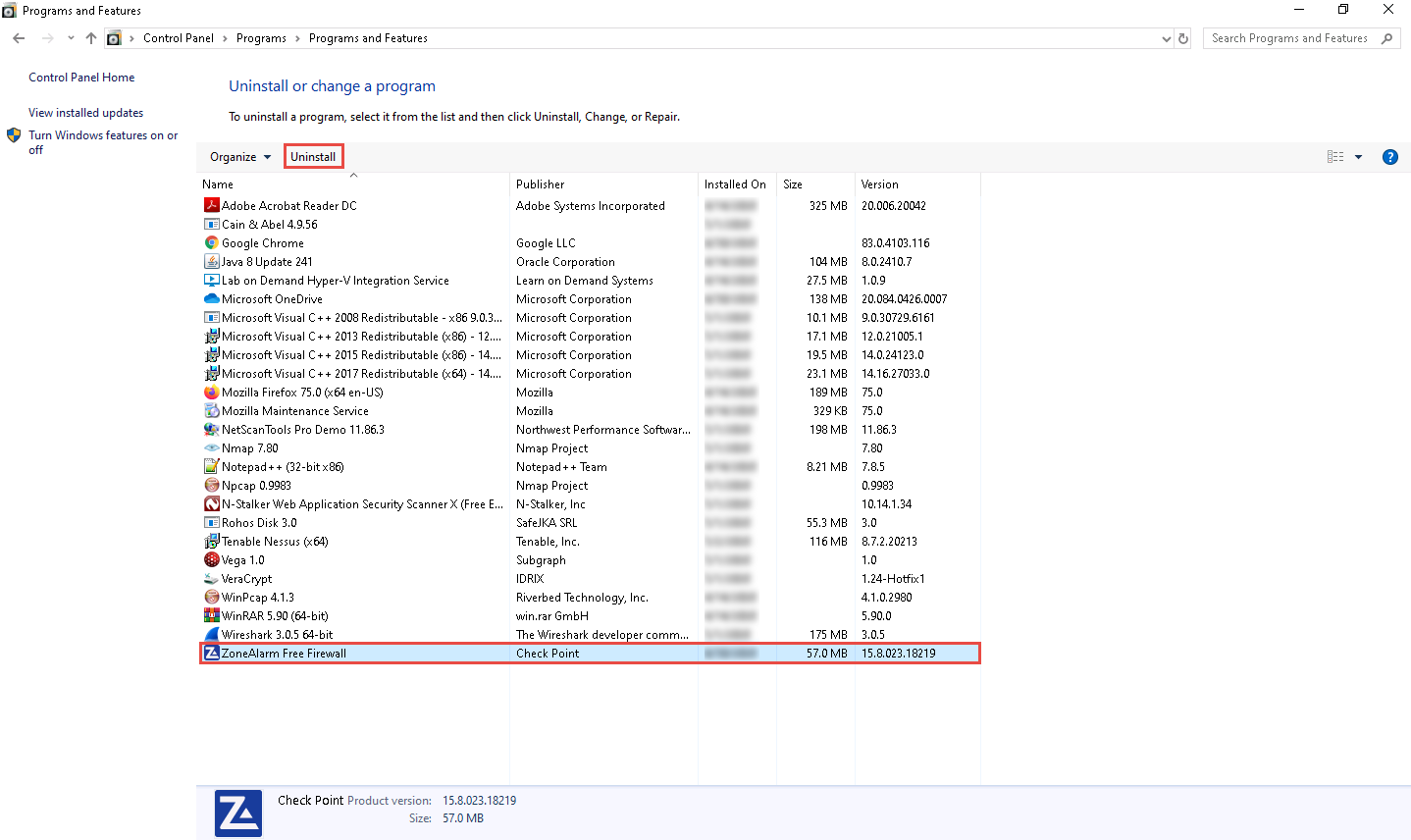The image size is (1411, 840).
Task: Click the Tenable Nessus icon
Action: click(211, 541)
